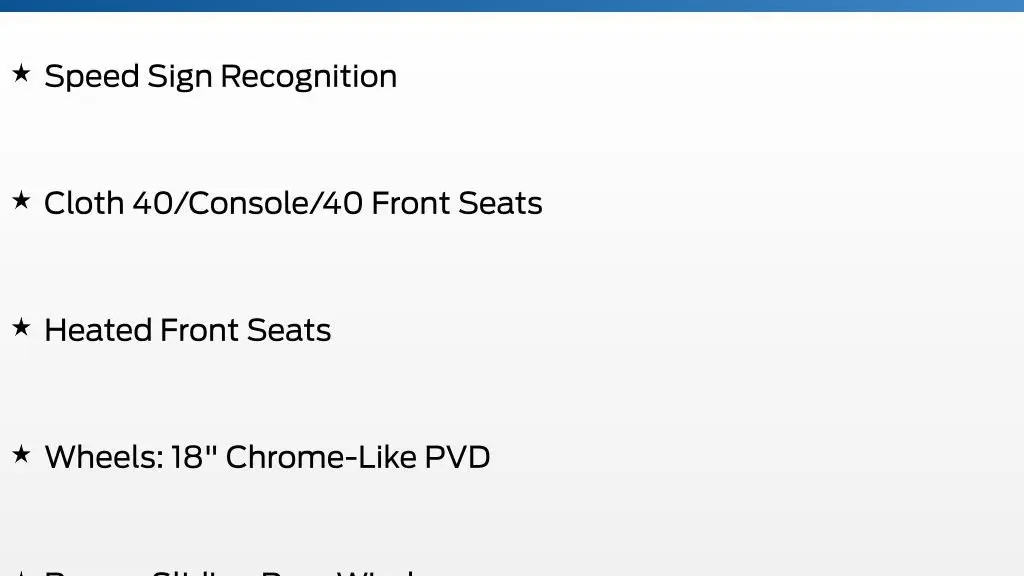Select the Heated Front Seats feature line

click(188, 330)
